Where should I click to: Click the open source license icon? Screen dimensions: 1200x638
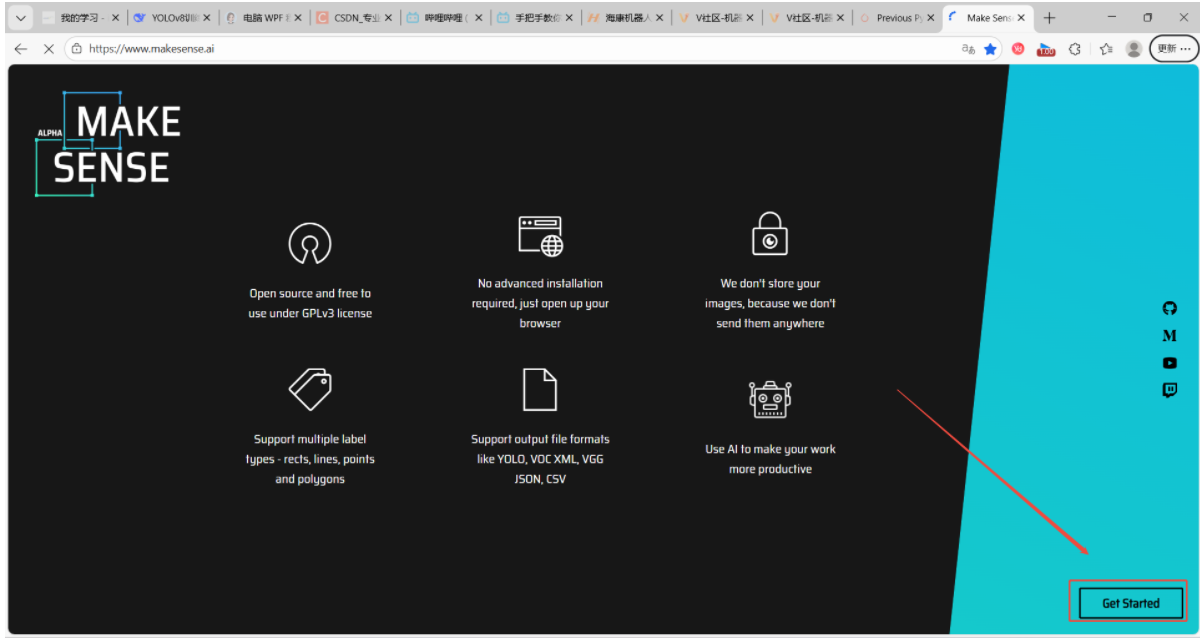[309, 243]
